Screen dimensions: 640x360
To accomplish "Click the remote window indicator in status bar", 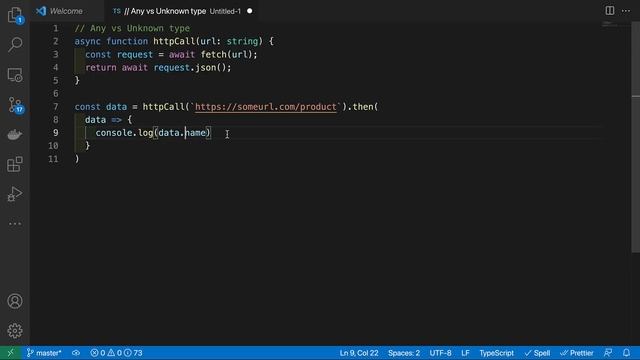I will point(11,353).
